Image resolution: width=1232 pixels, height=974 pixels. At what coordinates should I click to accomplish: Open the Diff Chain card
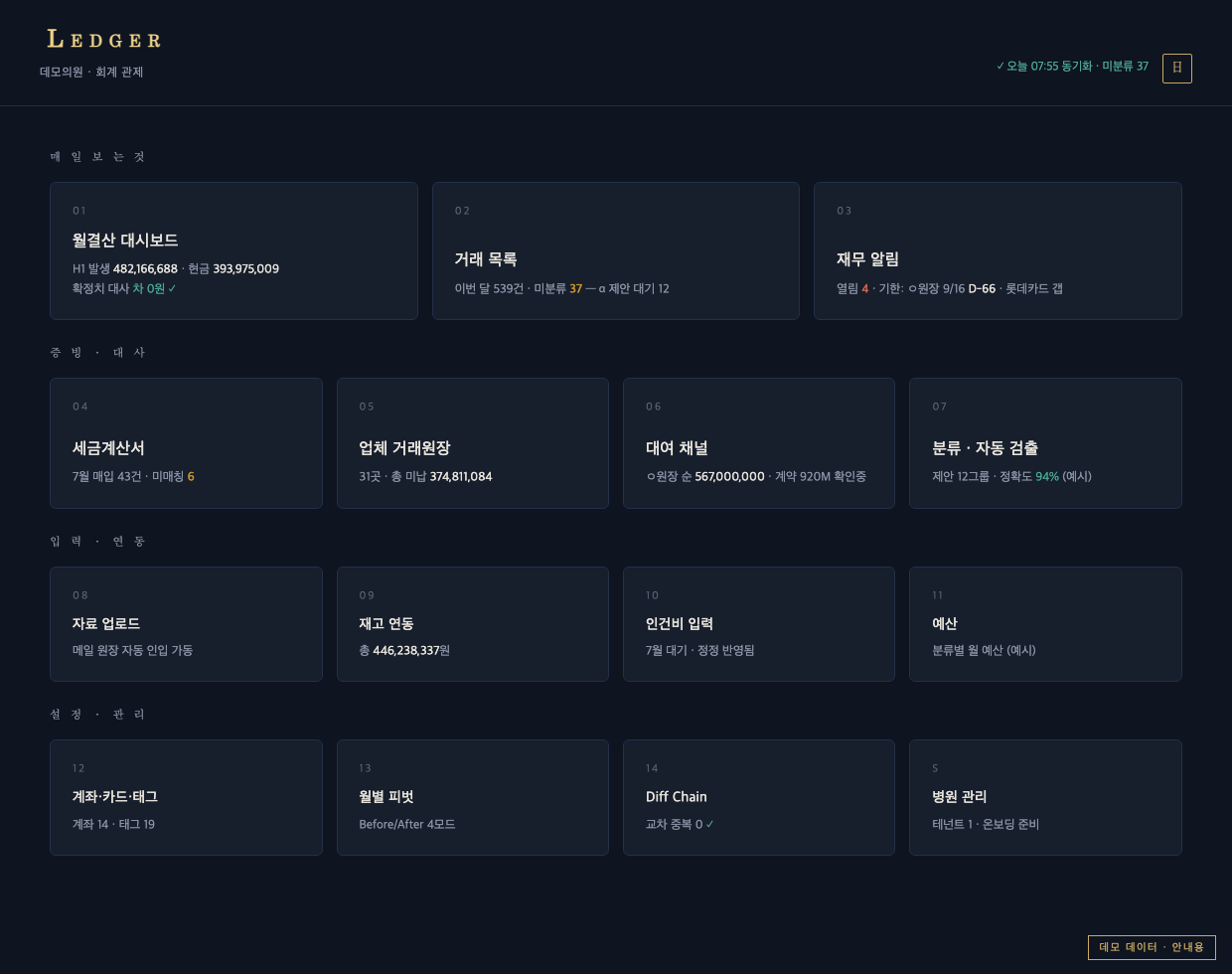[759, 797]
